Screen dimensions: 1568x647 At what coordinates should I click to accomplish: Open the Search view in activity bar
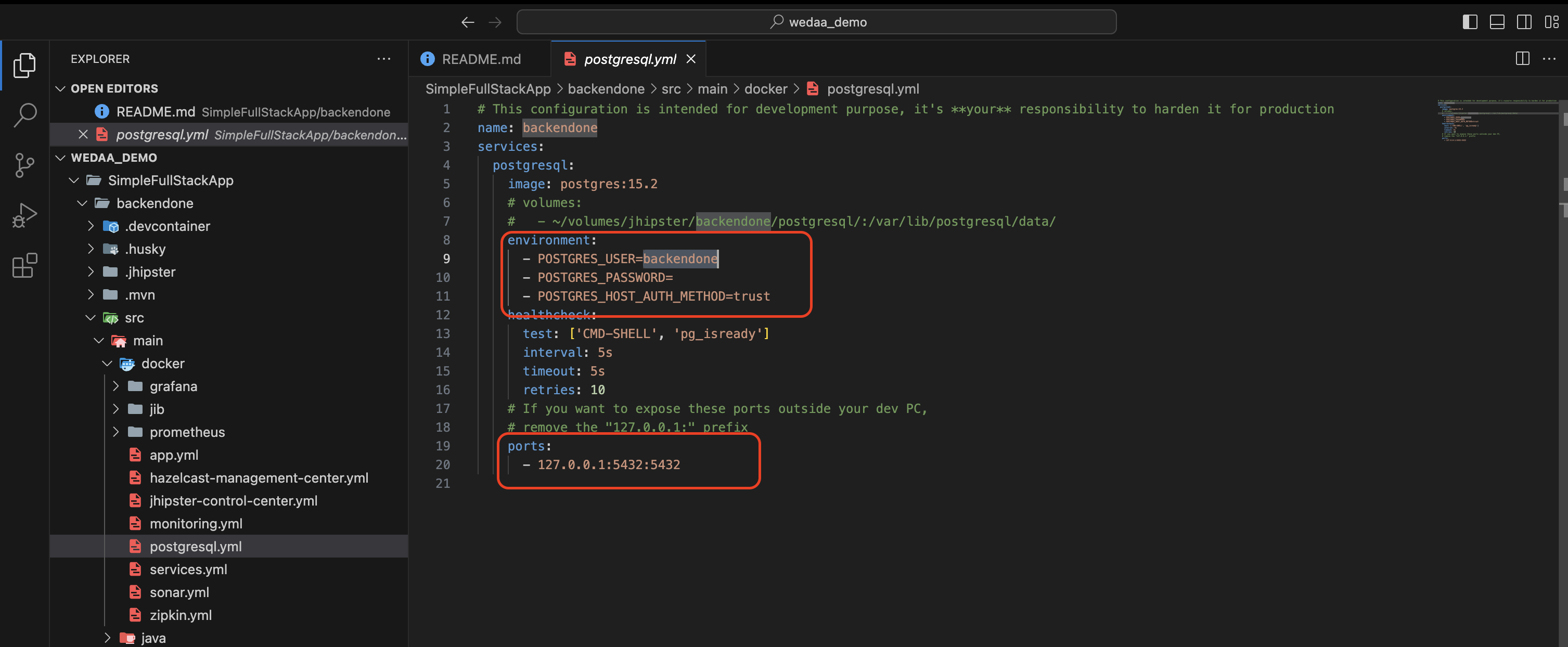click(x=24, y=114)
